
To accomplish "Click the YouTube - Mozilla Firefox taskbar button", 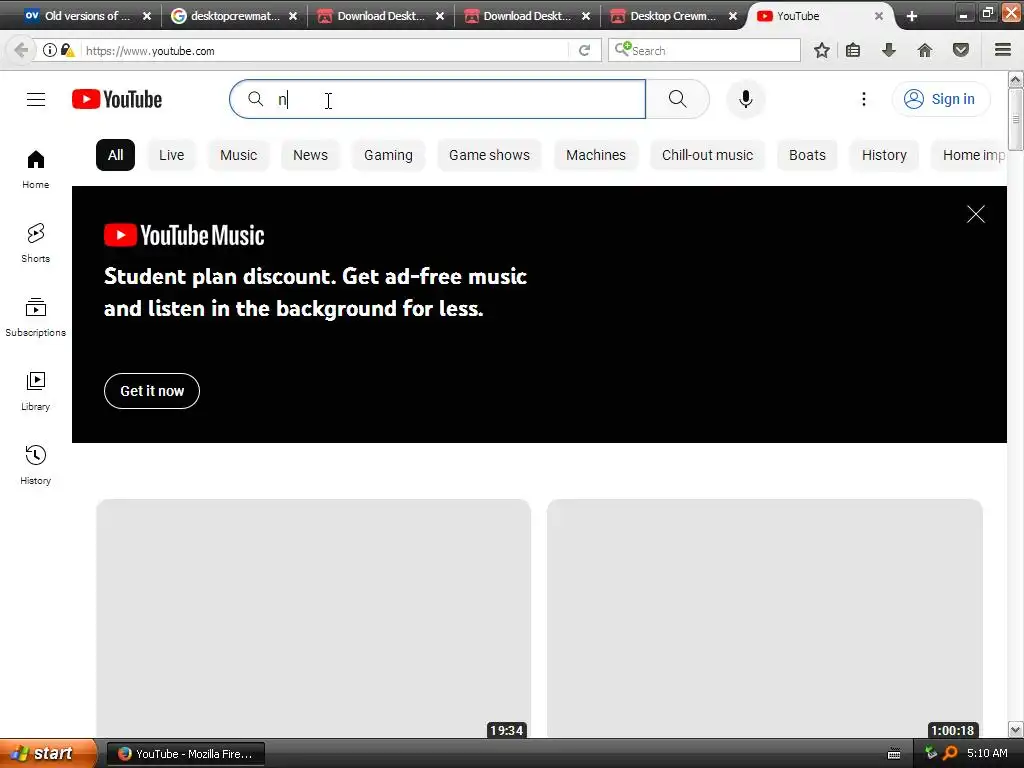I will pyautogui.click(x=185, y=754).
